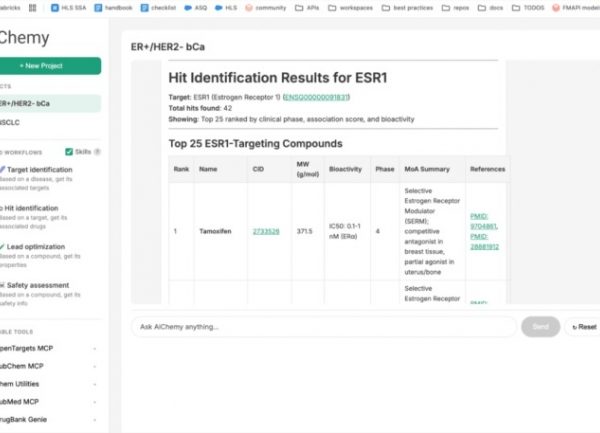This screenshot has height=433, width=600.
Task: Open the APIs bookmark folder
Action: click(307, 8)
